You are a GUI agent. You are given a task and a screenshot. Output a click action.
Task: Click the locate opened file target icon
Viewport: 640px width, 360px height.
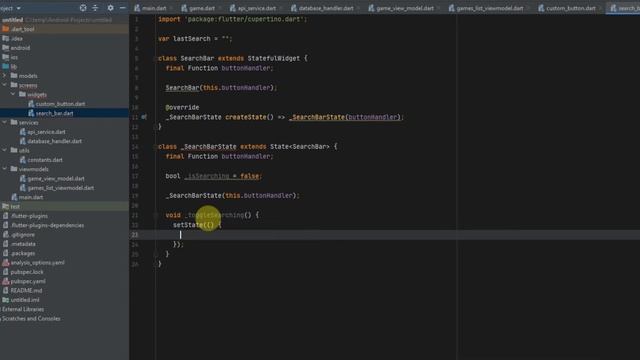83,8
